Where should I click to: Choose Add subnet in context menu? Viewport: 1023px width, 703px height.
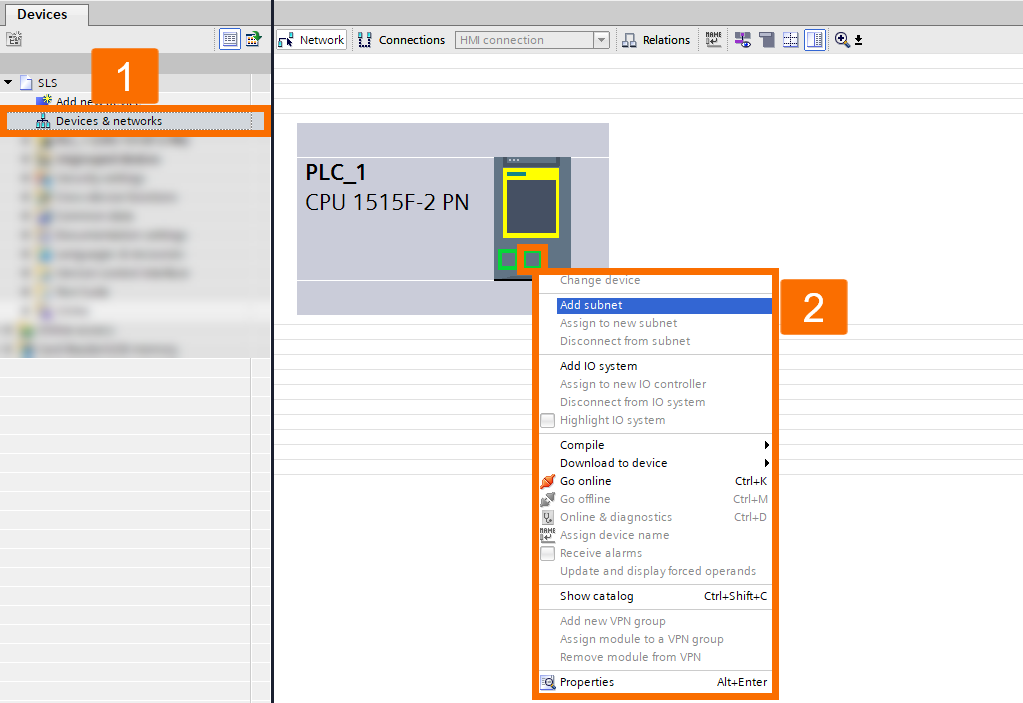pos(664,305)
